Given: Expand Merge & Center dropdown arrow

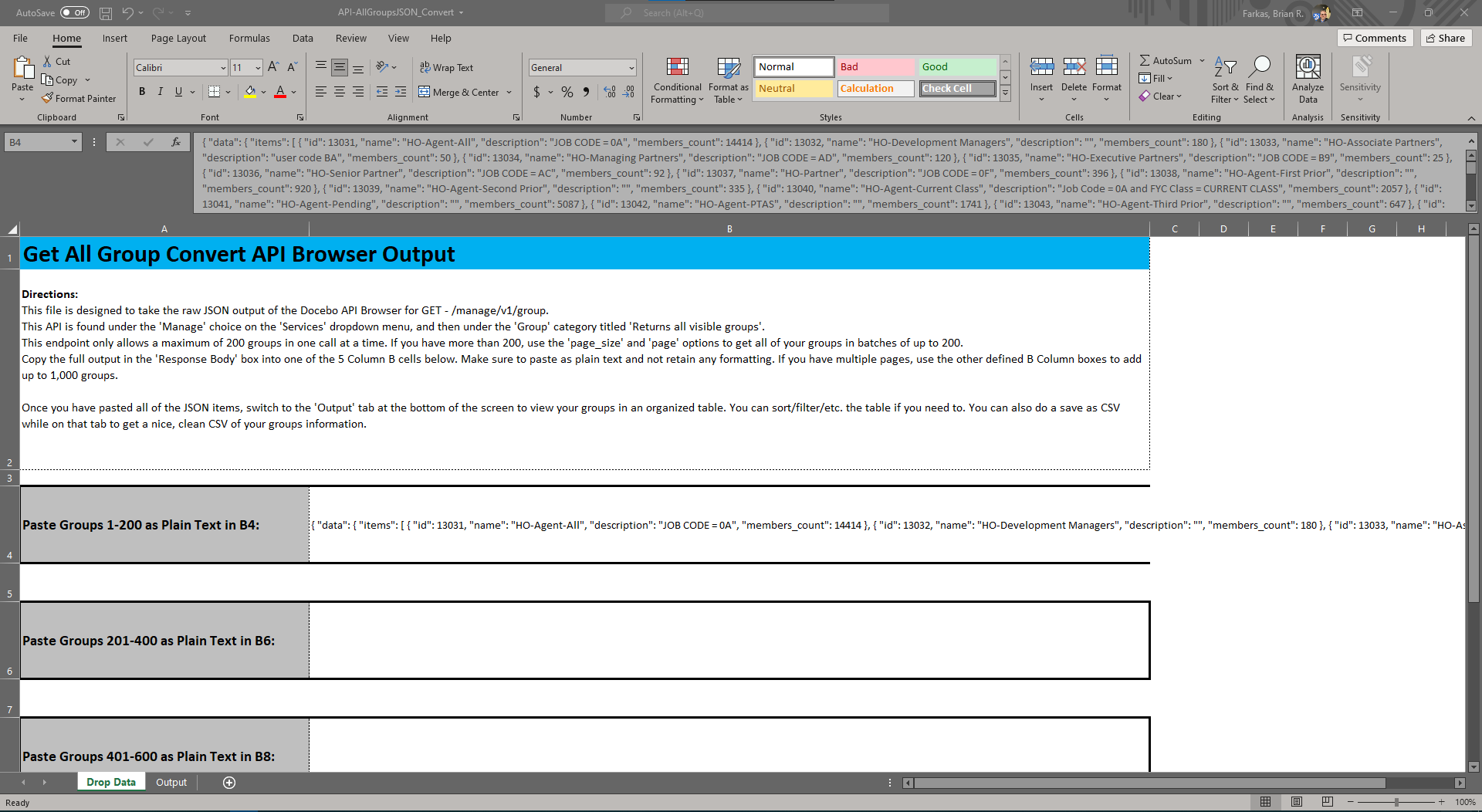Looking at the screenshot, I should click(509, 93).
